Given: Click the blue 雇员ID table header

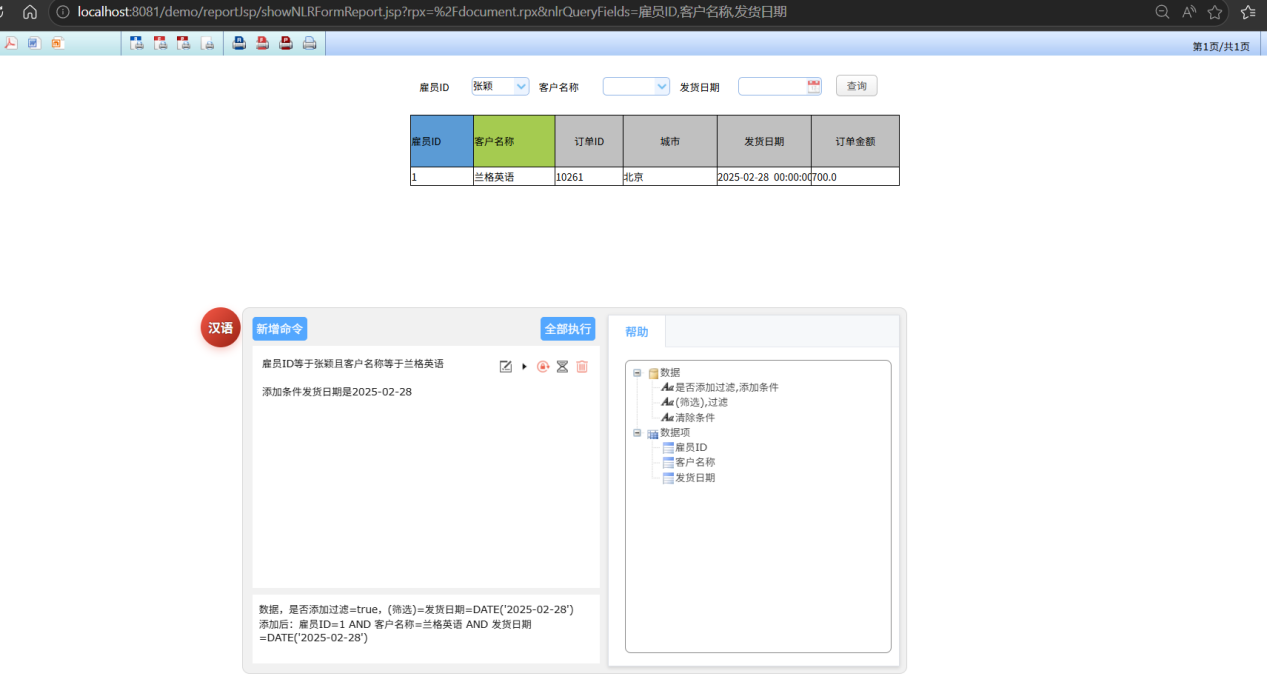Looking at the screenshot, I should 442,141.
